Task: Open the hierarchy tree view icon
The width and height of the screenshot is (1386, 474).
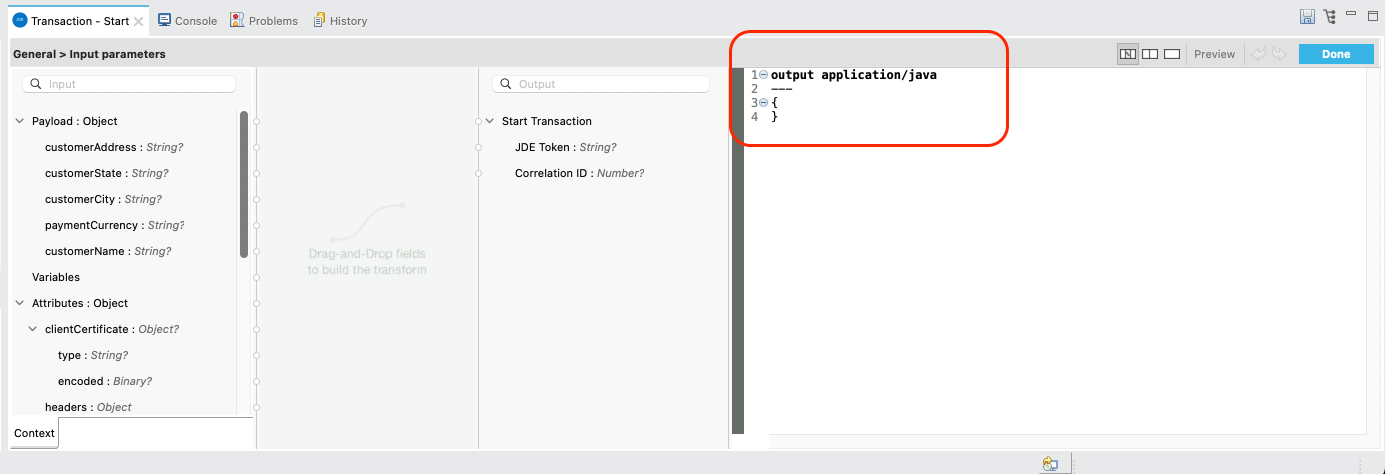Action: (x=1329, y=17)
